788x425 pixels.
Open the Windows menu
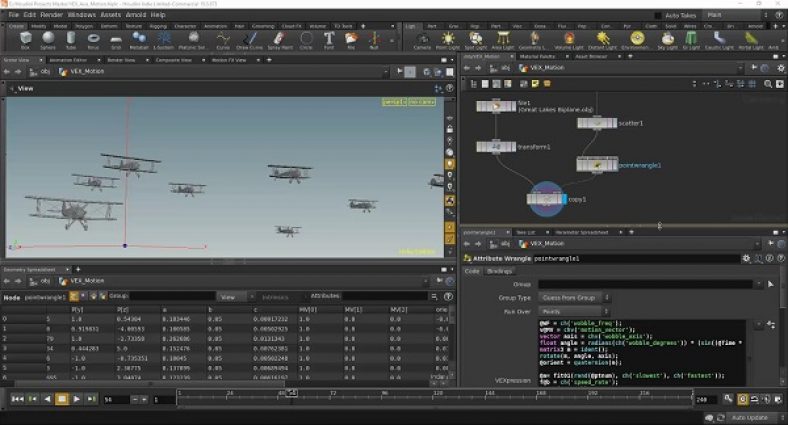[x=81, y=14]
